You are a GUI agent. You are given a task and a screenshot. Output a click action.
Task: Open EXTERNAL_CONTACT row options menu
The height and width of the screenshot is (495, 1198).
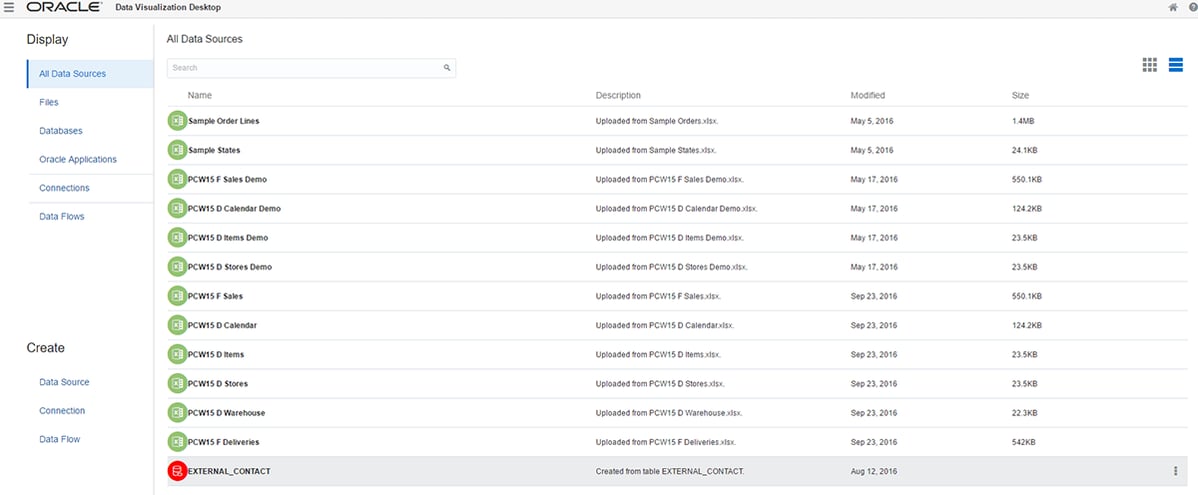(x=1175, y=471)
